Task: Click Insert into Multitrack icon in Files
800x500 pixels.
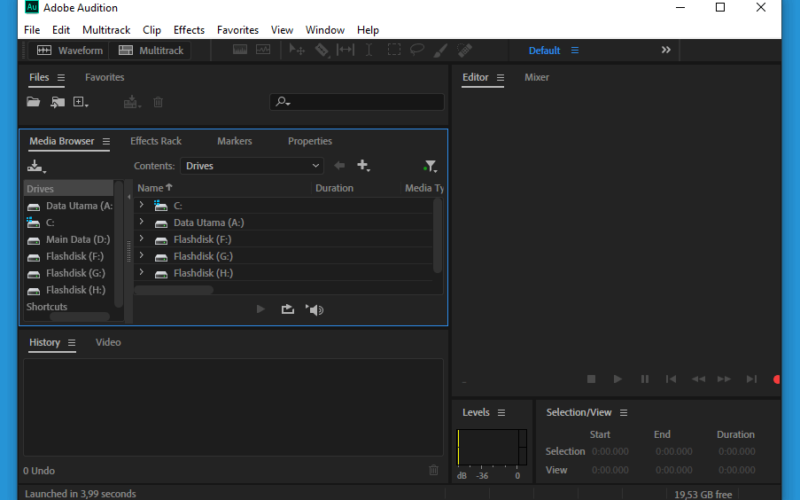Action: tap(132, 102)
